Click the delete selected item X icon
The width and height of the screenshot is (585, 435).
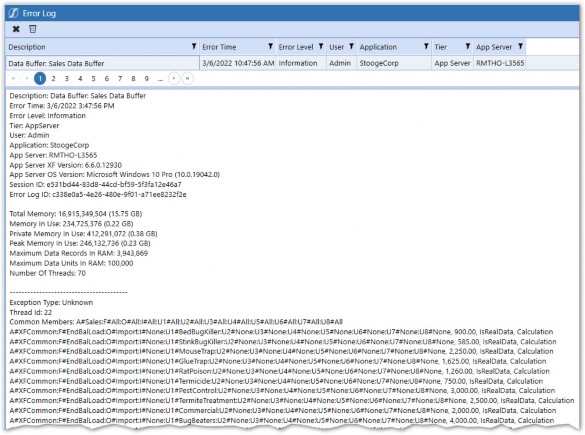[x=16, y=29]
